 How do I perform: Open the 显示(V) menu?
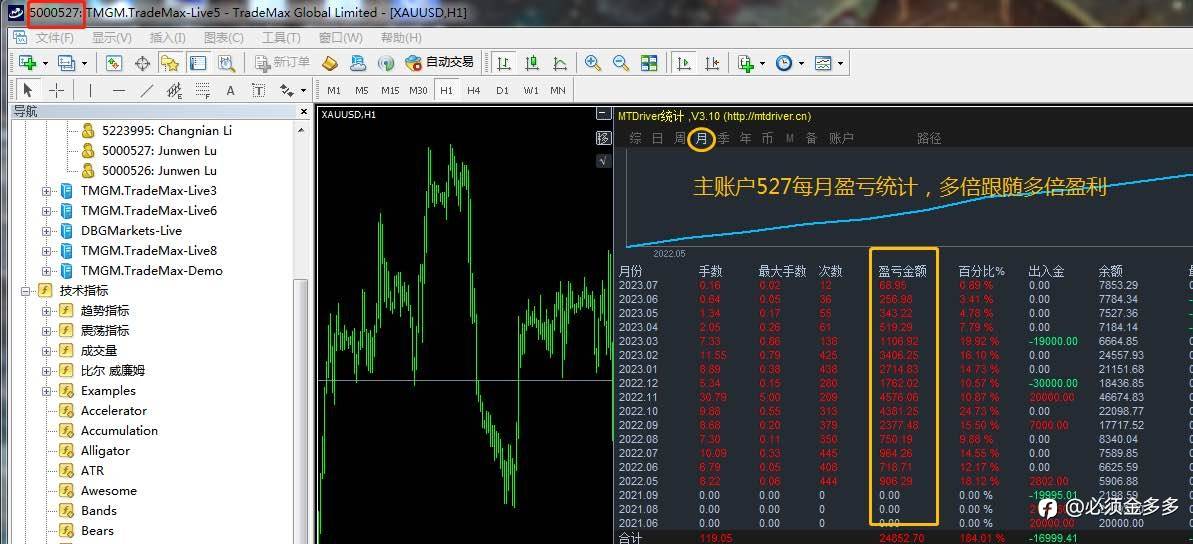(112, 37)
